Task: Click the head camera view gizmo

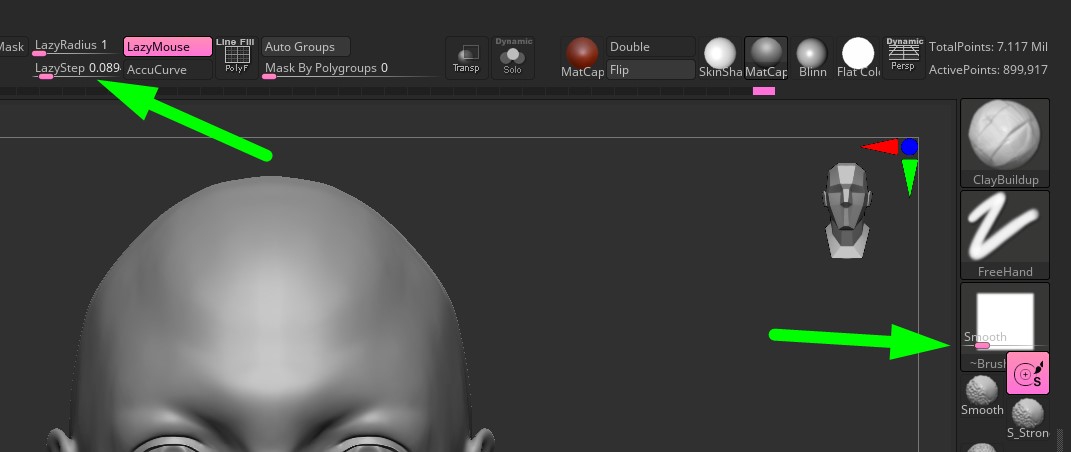Action: [x=847, y=210]
